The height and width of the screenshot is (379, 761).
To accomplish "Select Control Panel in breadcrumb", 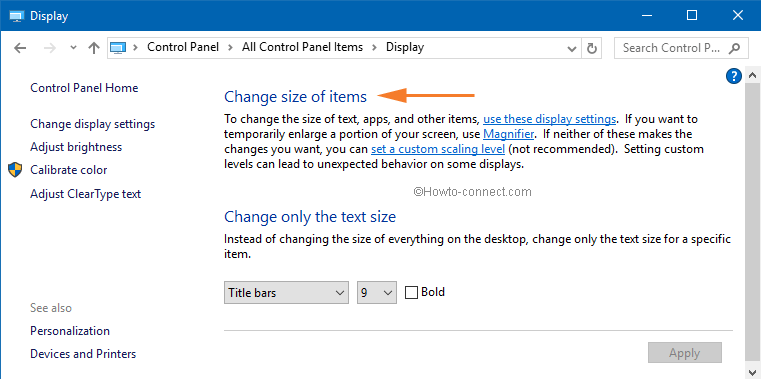I will pyautogui.click(x=183, y=47).
